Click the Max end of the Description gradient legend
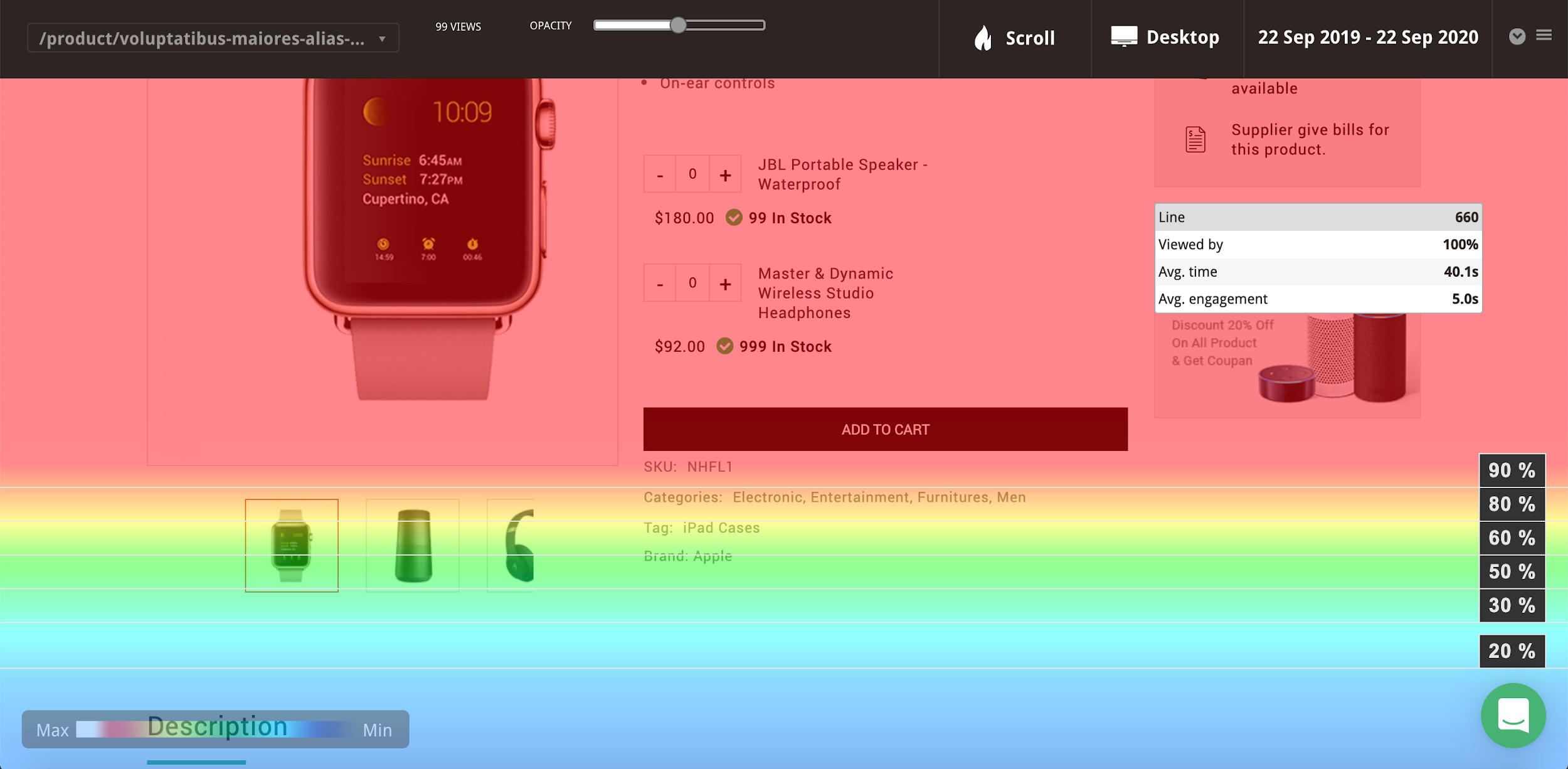This screenshot has width=1568, height=769. click(53, 729)
